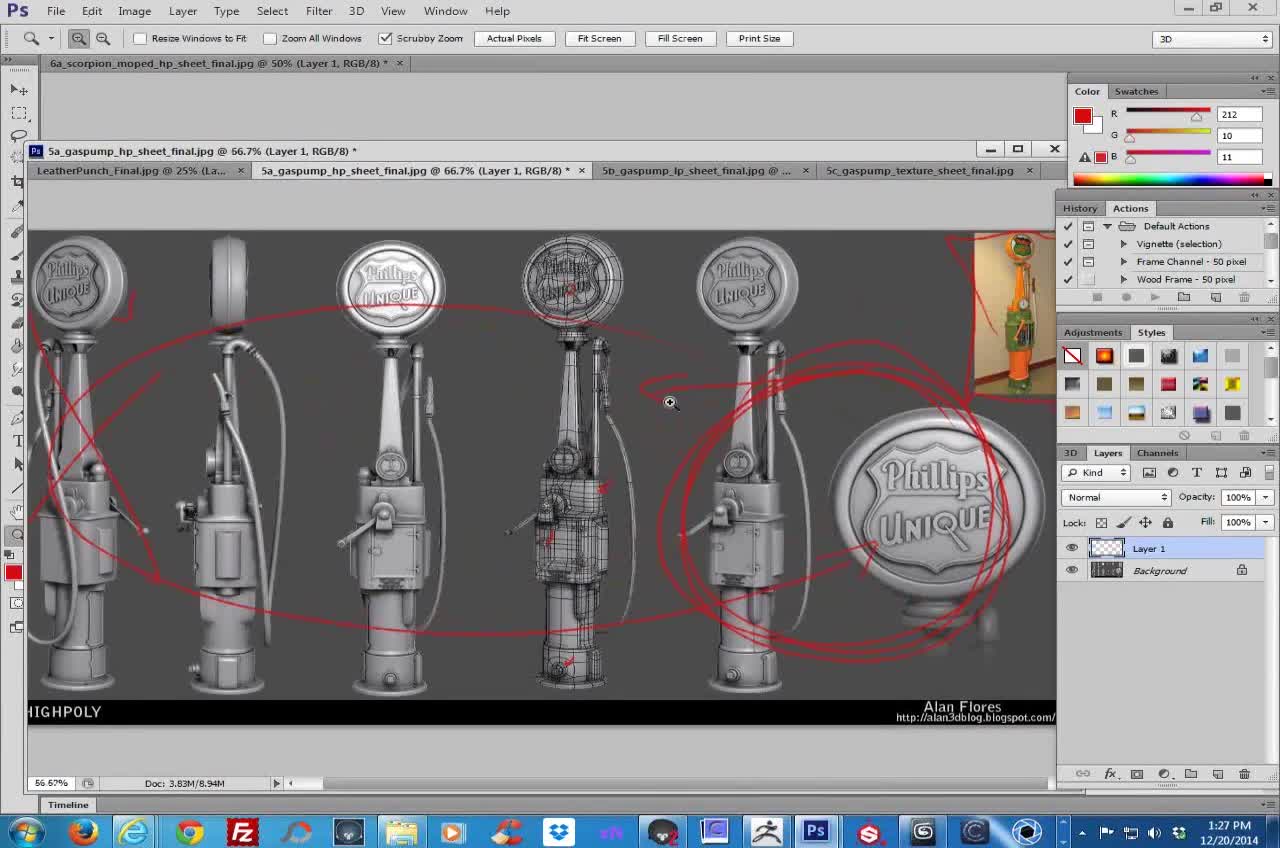The image size is (1280, 848).
Task: Toggle Wood Frame action checkmark
Action: (1068, 279)
